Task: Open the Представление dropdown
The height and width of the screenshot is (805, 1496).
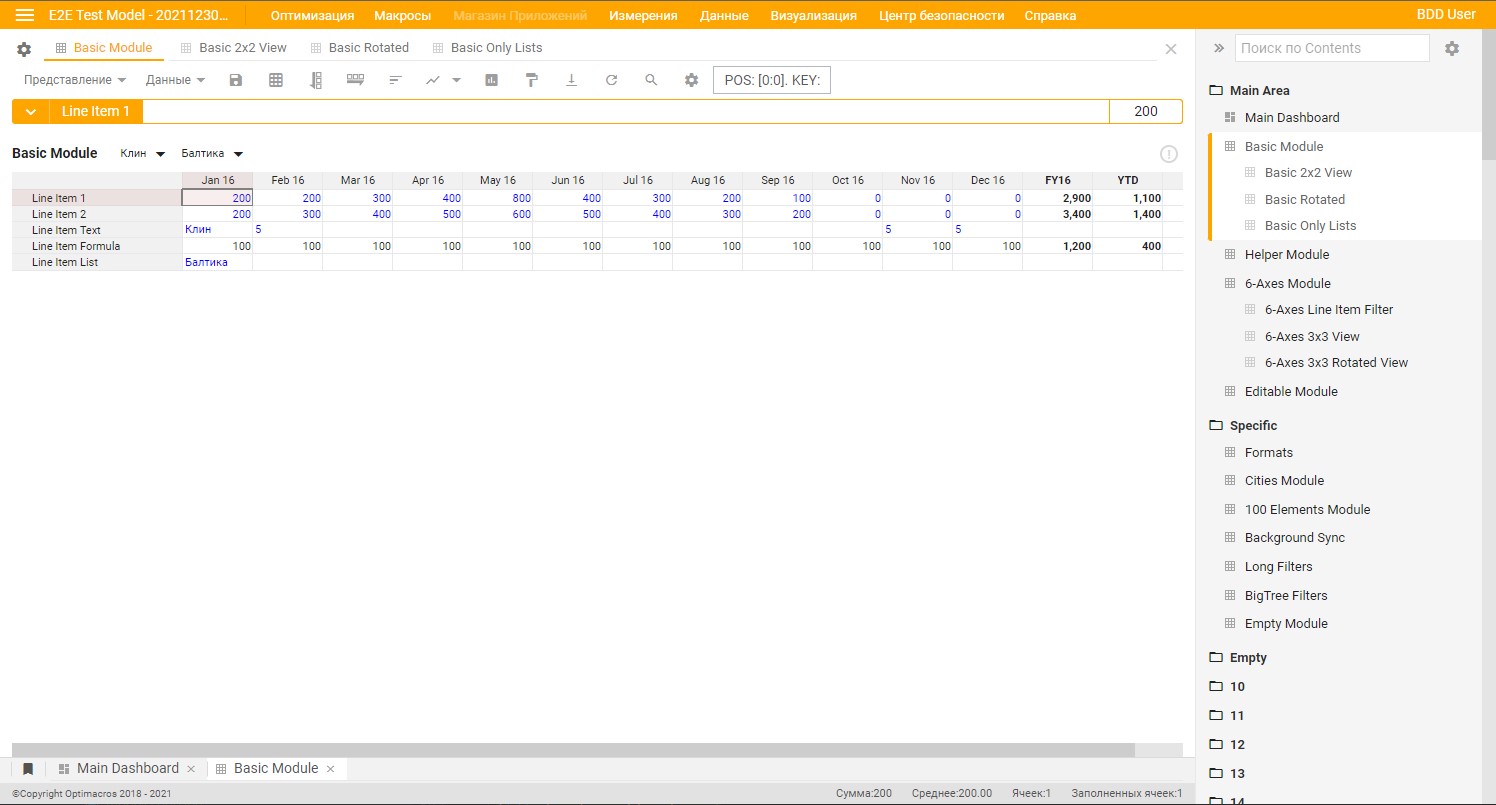Action: (75, 80)
